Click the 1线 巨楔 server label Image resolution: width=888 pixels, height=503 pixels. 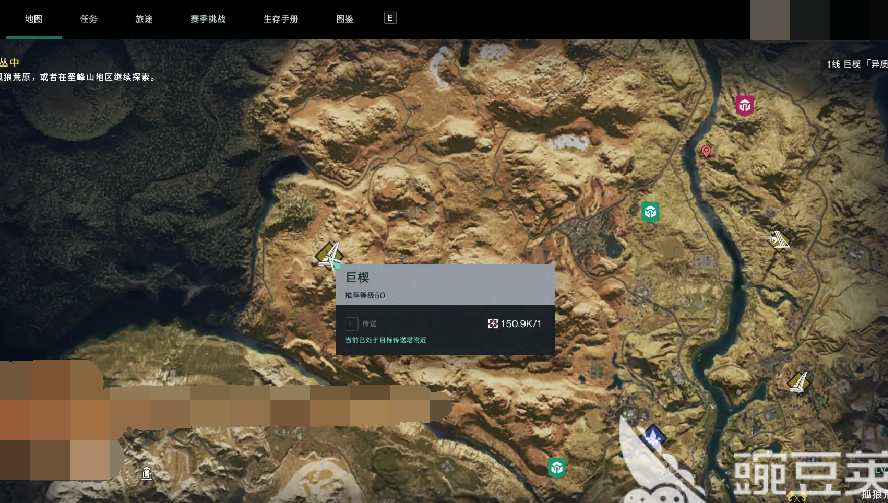click(x=857, y=64)
